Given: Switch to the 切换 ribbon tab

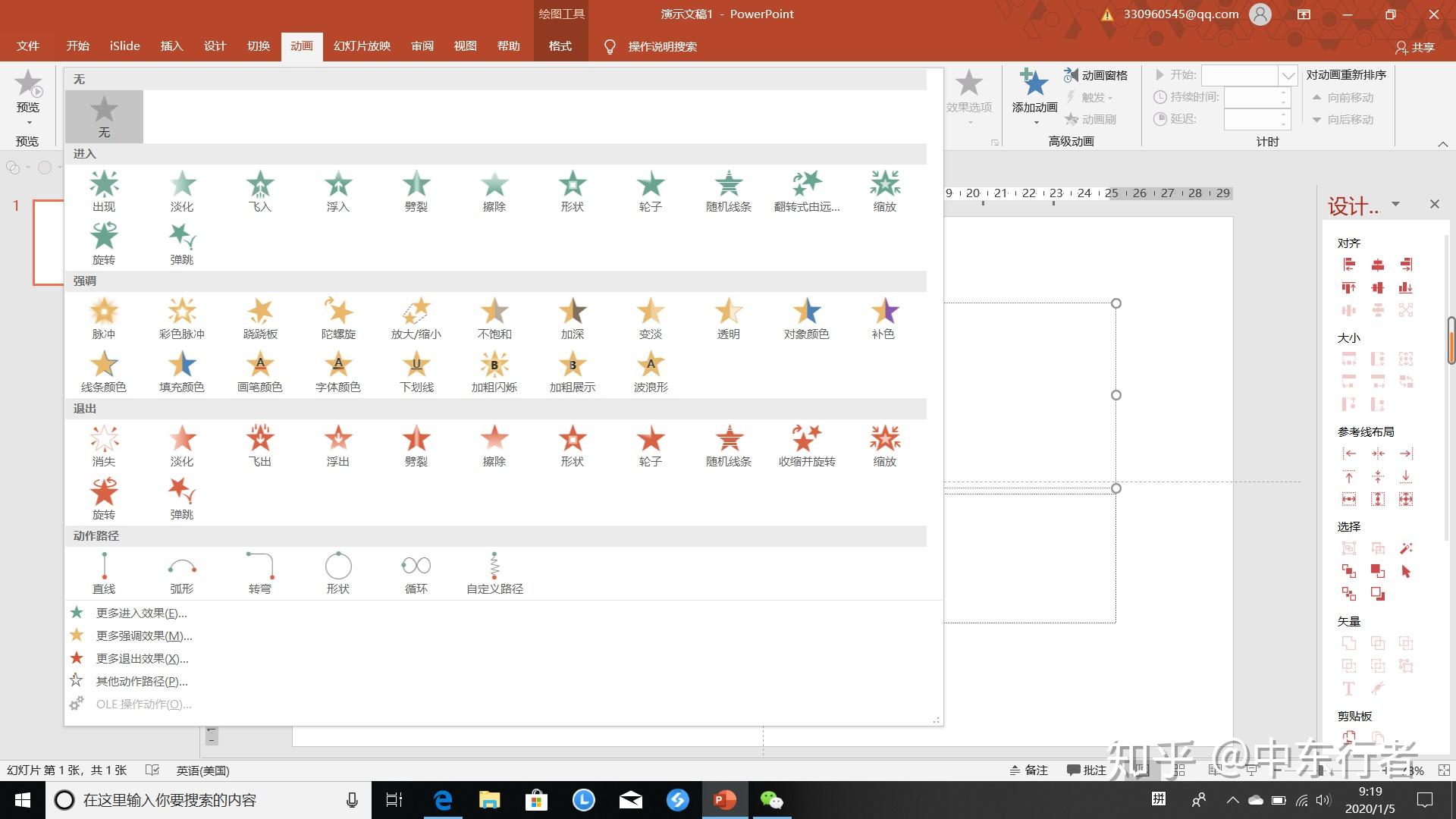Looking at the screenshot, I should click(x=259, y=46).
